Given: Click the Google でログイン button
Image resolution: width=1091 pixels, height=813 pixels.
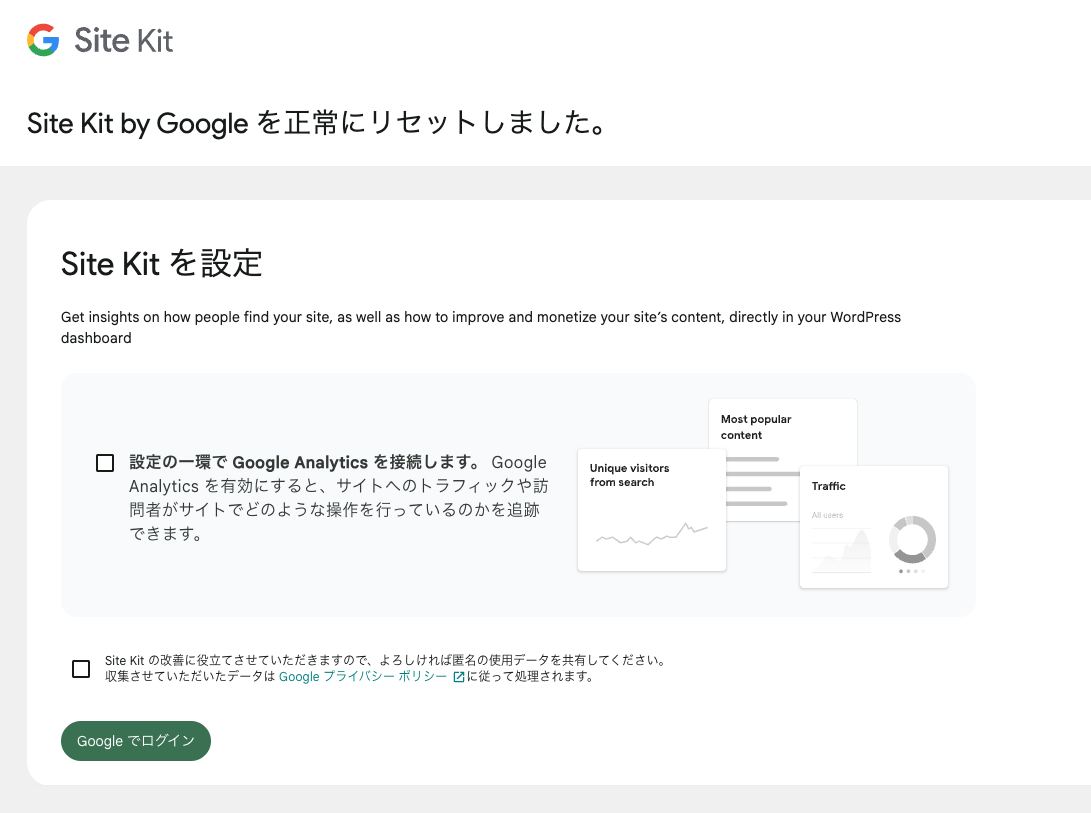Looking at the screenshot, I should click(x=136, y=741).
